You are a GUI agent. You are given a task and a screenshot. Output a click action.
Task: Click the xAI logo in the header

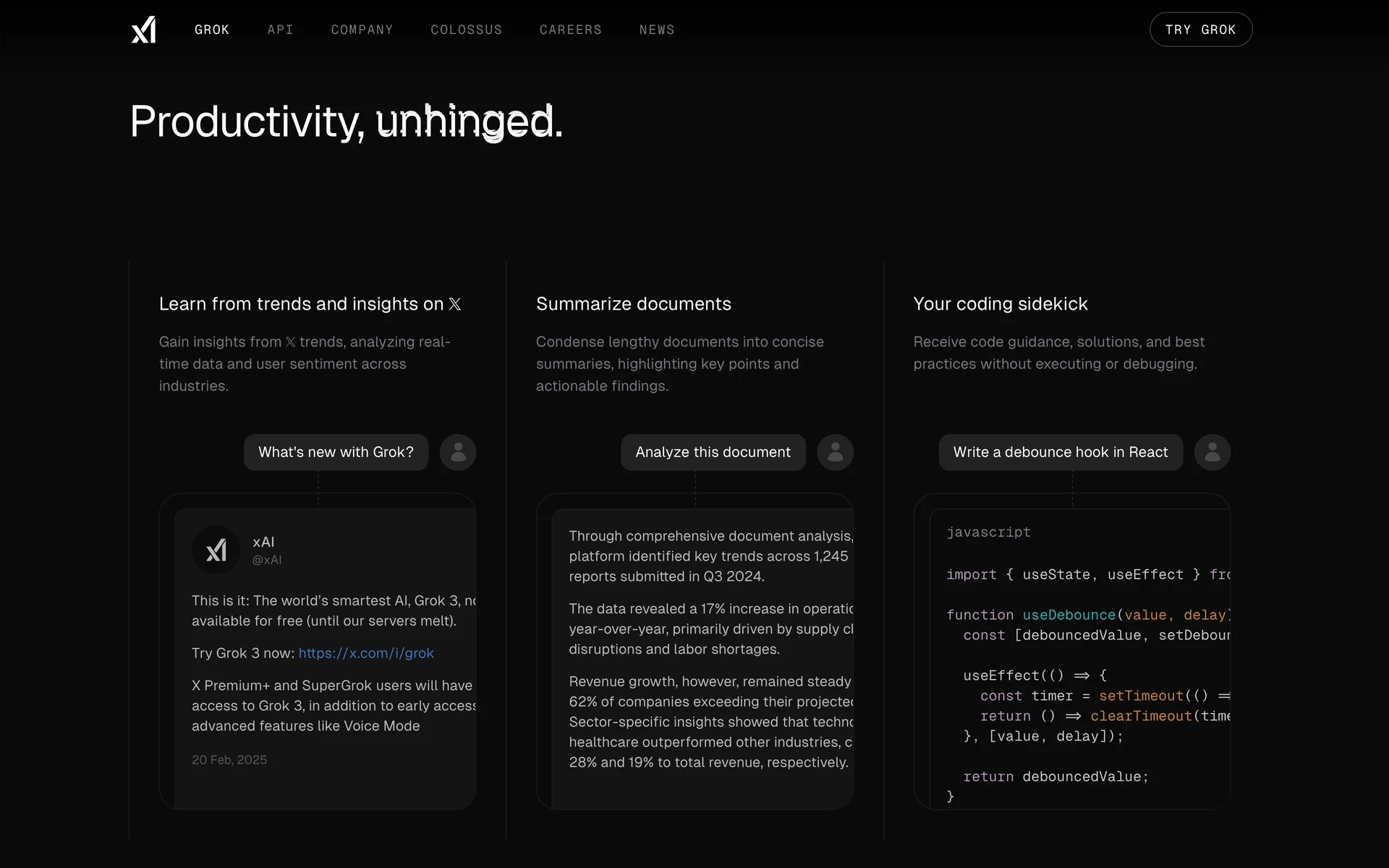pyautogui.click(x=143, y=30)
